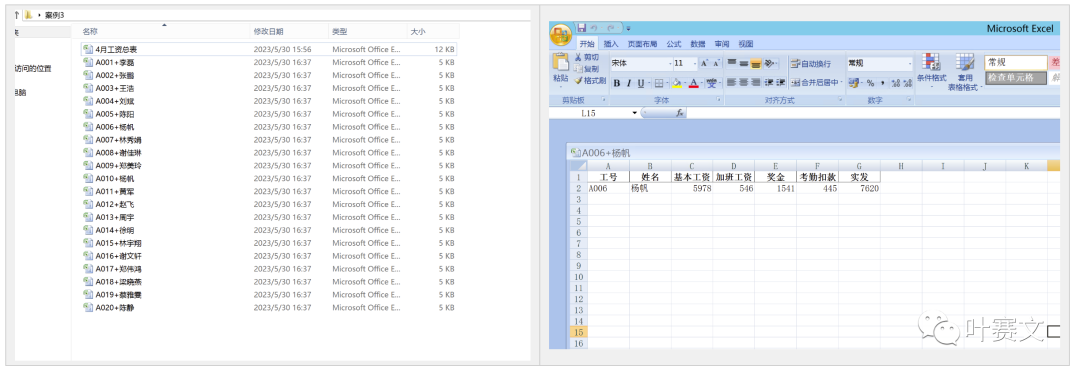This screenshot has height=377, width=1080.
Task: Click the insert function fx icon
Action: point(679,113)
